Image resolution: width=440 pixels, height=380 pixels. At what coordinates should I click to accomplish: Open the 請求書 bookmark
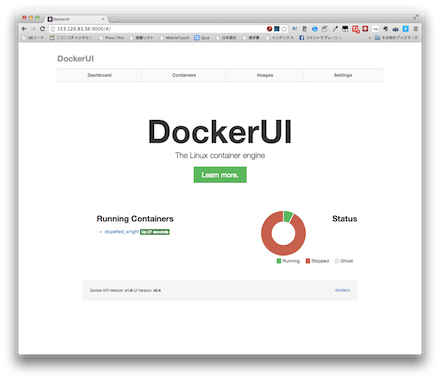(x=251, y=38)
